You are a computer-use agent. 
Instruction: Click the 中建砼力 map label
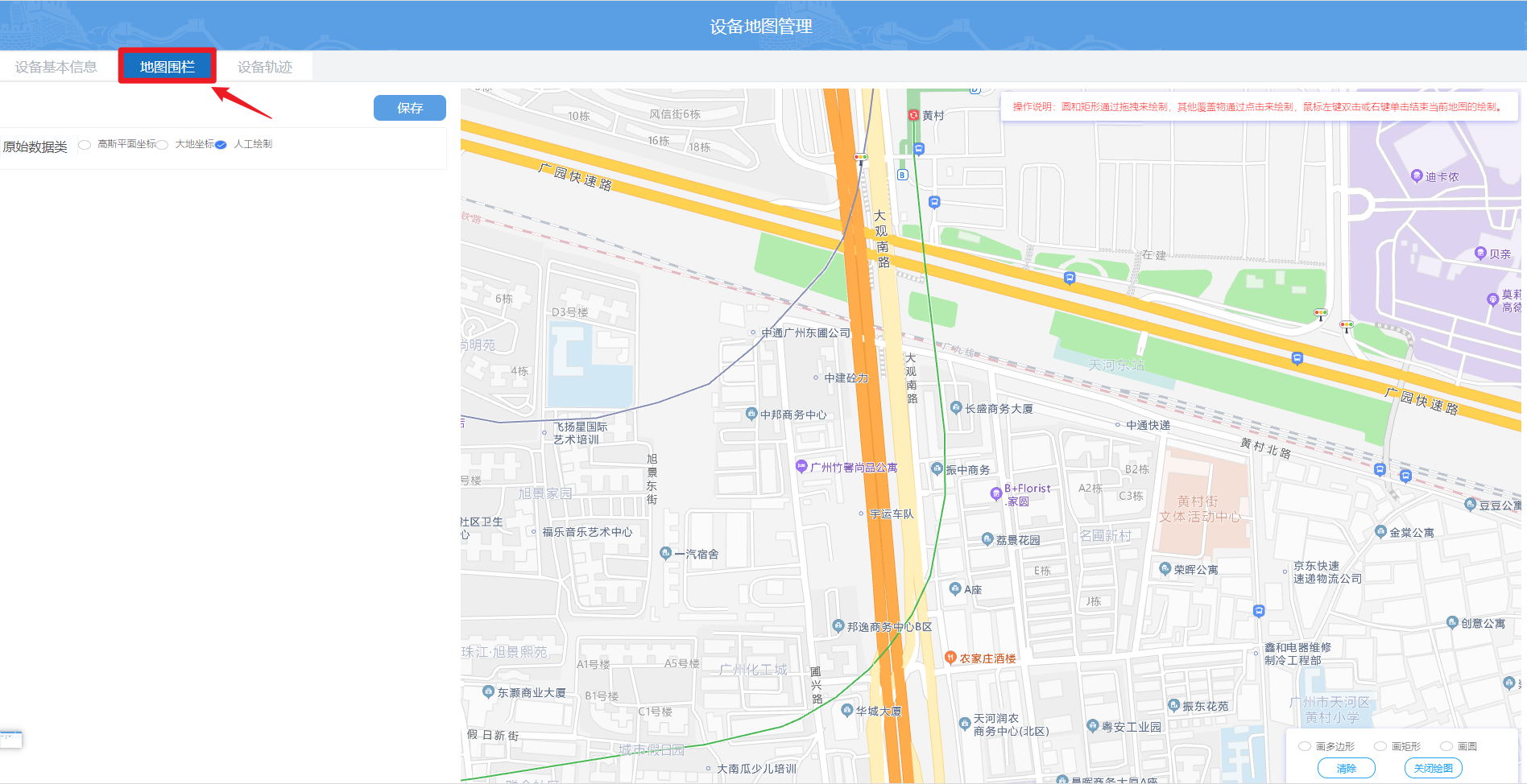(x=846, y=378)
